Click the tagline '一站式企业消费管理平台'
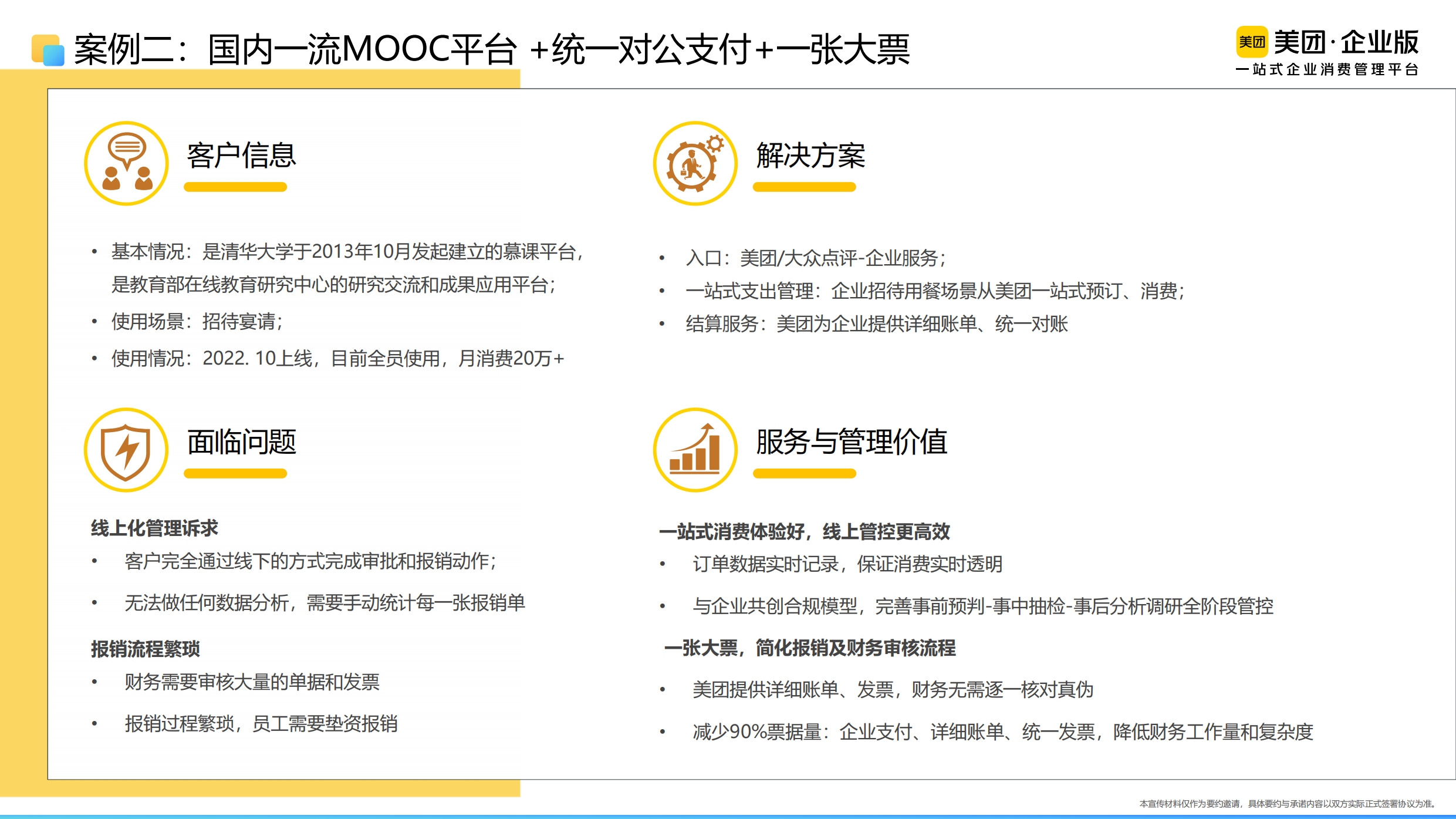Viewport: 1456px width, 819px height. (1327, 70)
